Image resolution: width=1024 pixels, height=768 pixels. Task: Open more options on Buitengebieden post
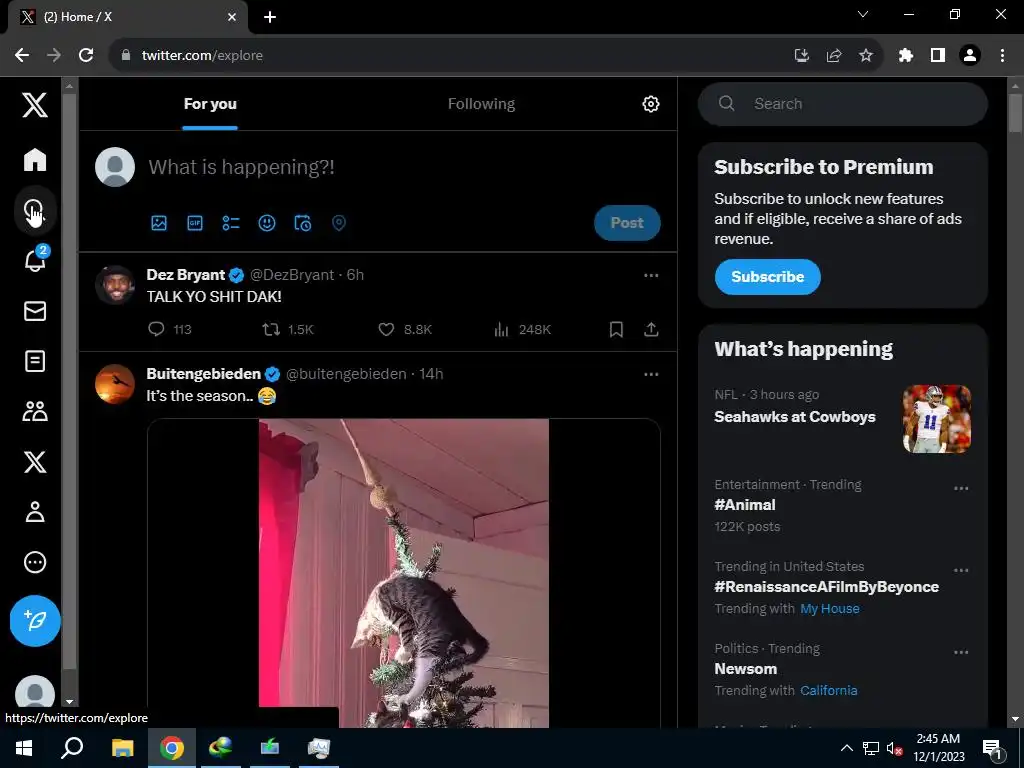(651, 374)
